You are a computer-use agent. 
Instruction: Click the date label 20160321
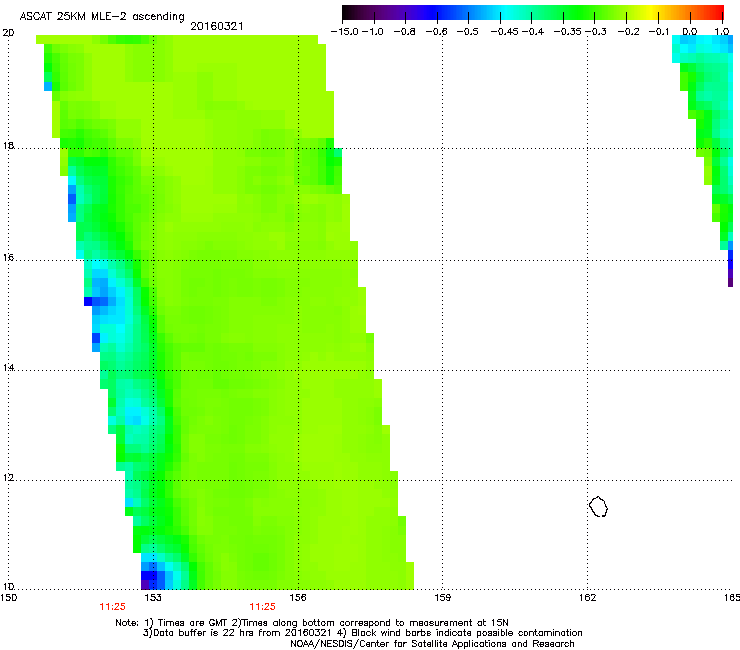[x=217, y=26]
